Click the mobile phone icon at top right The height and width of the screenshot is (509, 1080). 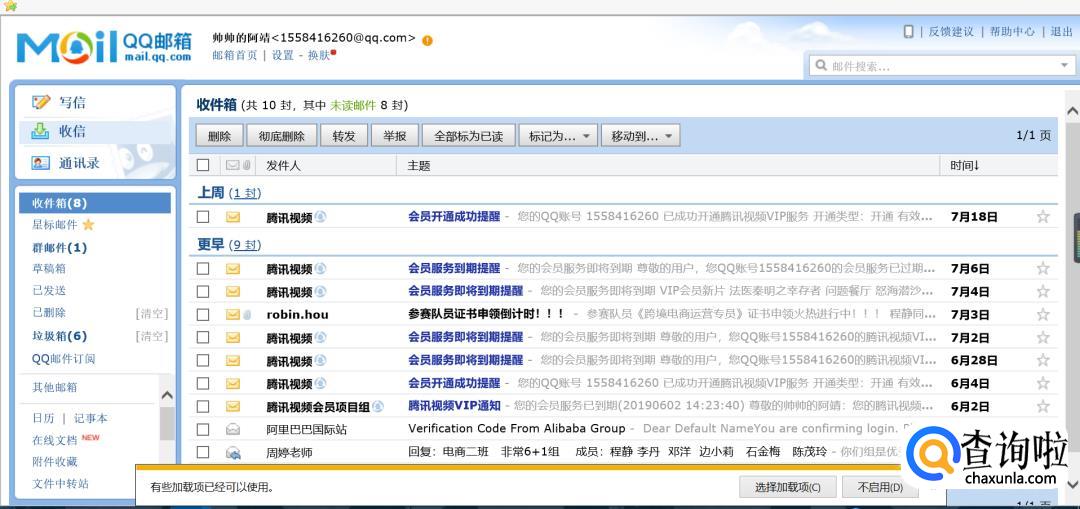coord(908,32)
